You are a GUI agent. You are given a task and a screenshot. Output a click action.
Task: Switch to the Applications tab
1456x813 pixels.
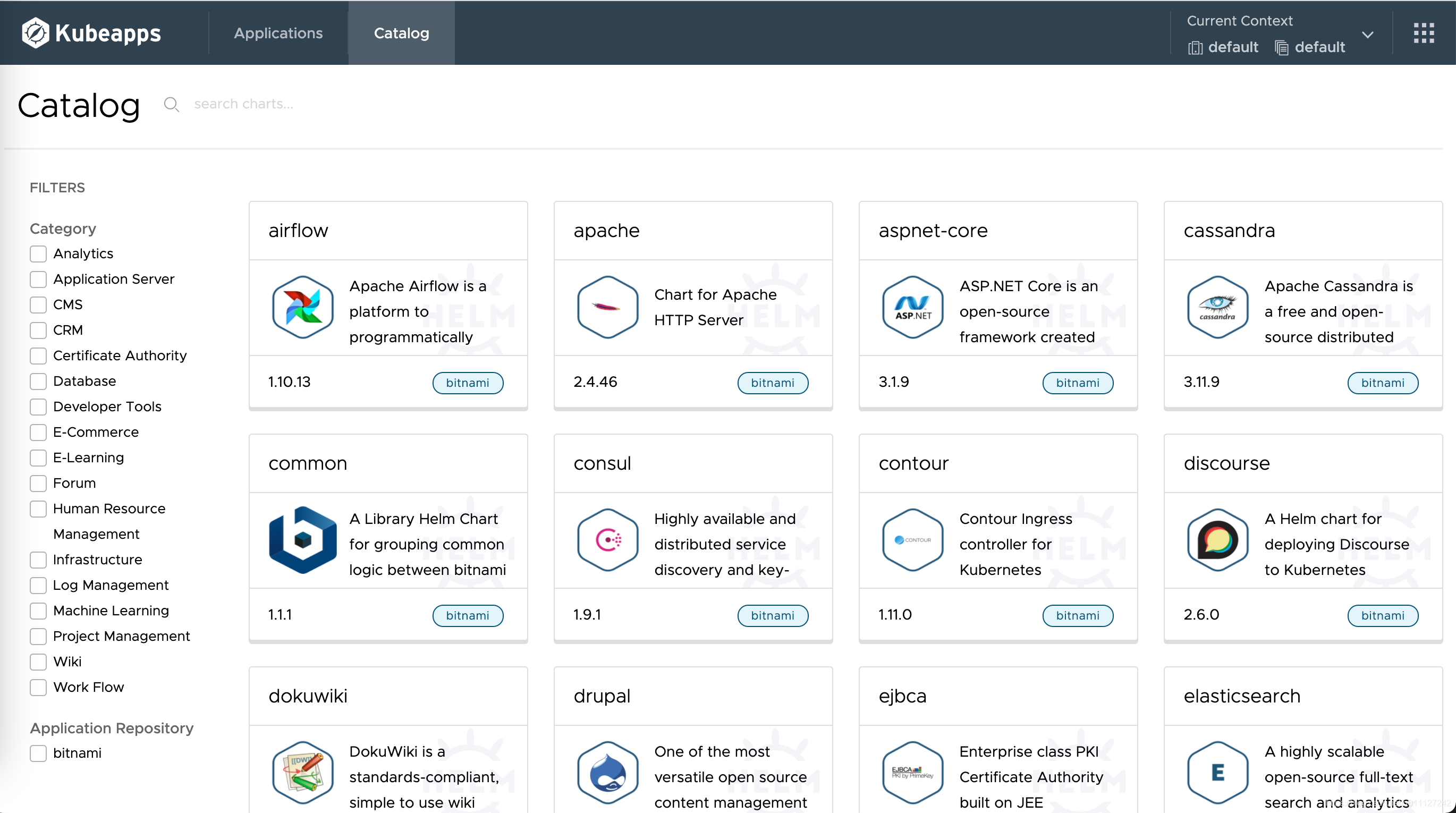tap(278, 33)
